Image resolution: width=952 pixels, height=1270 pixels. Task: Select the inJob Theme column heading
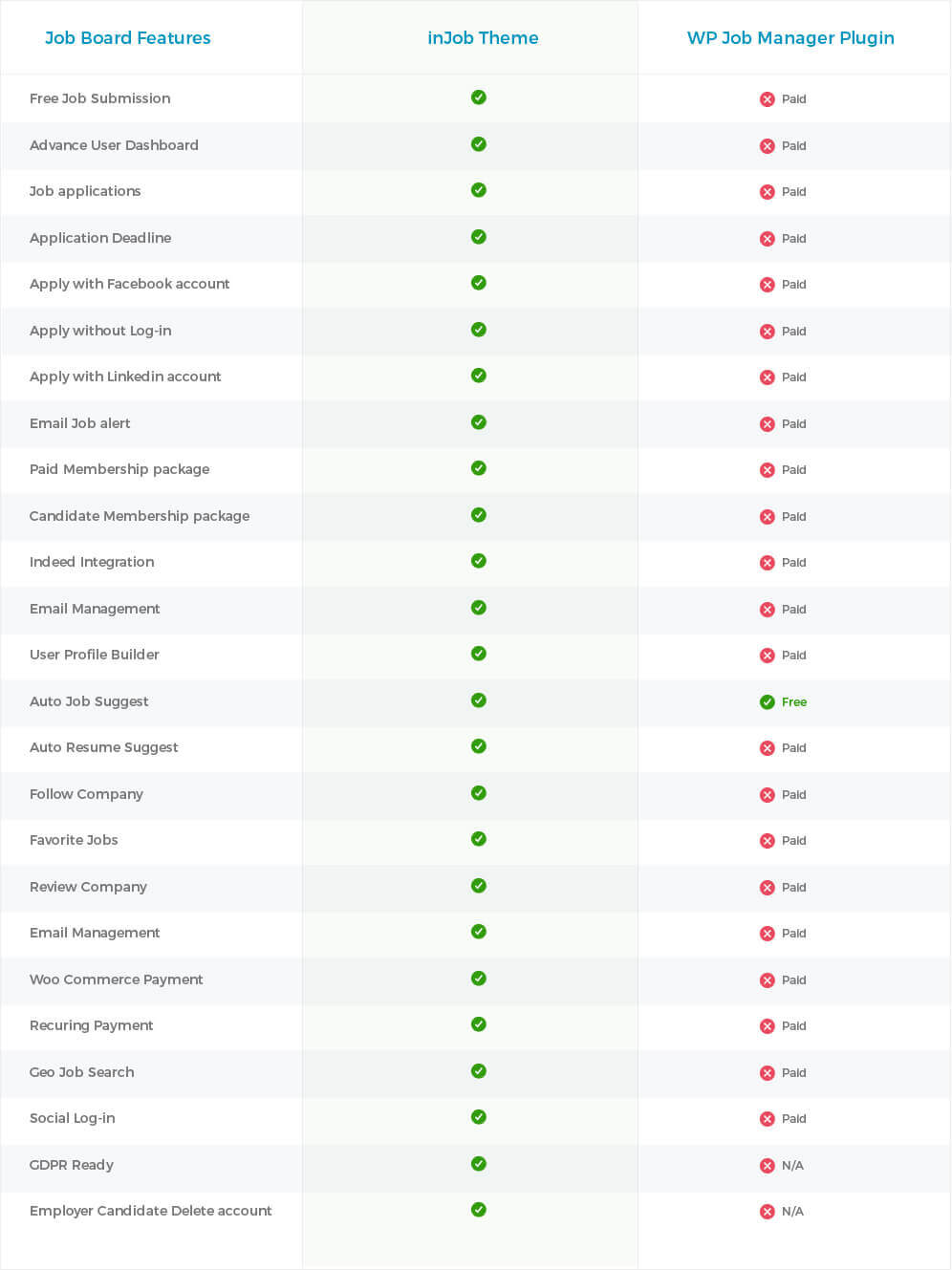[x=483, y=38]
